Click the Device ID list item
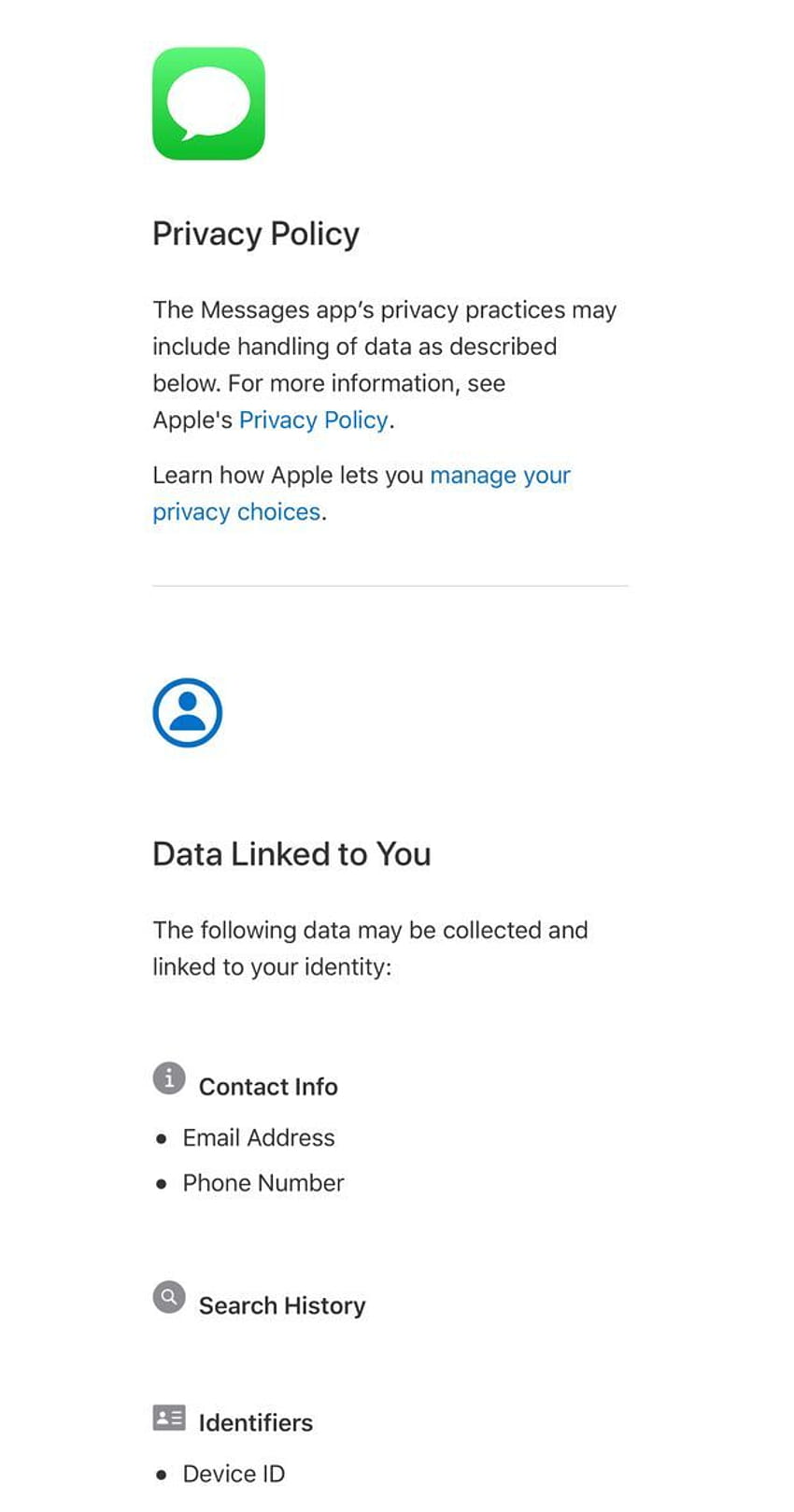This screenshot has width=794, height=1512. 234,1474
